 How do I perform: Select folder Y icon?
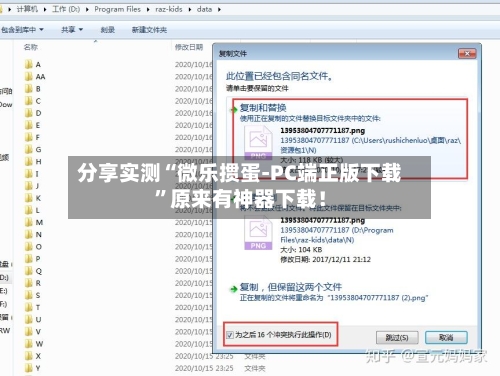pos(29,368)
